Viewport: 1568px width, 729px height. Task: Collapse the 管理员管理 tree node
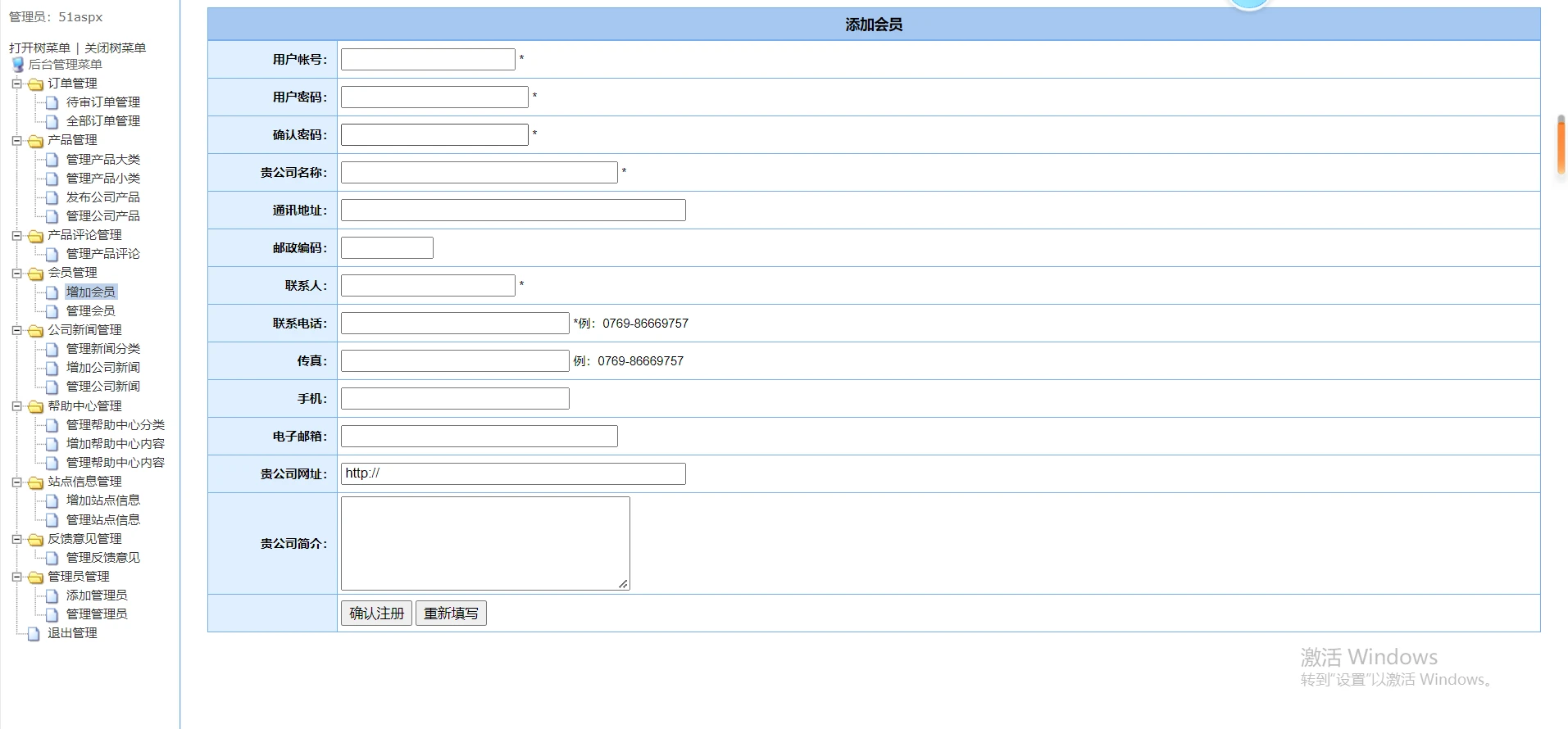[16, 577]
